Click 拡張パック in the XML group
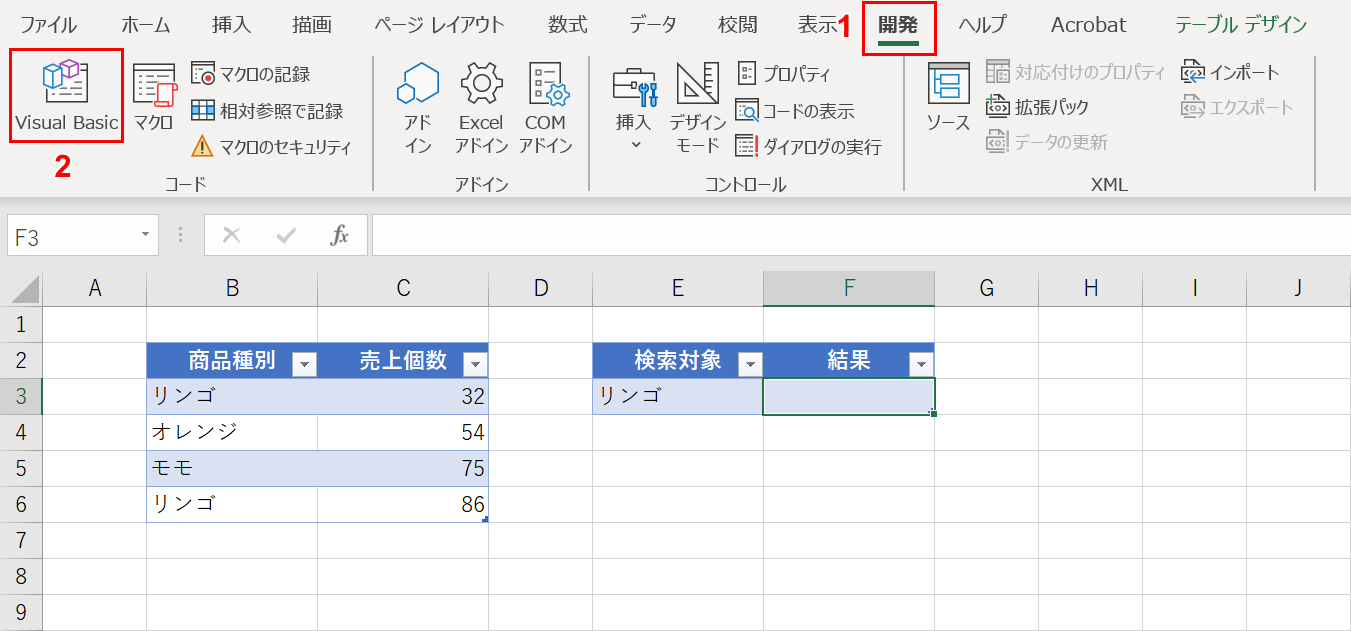The width and height of the screenshot is (1351, 631). click(1040, 108)
